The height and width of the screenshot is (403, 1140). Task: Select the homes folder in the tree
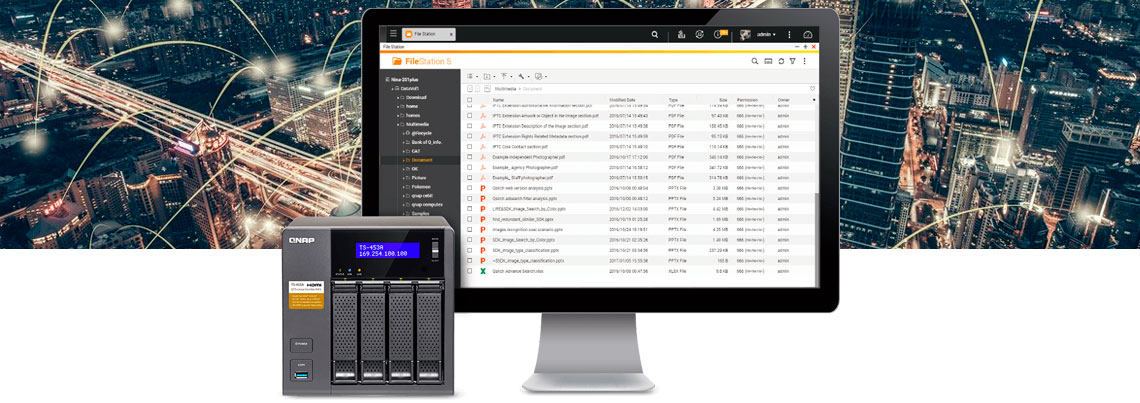[x=413, y=115]
